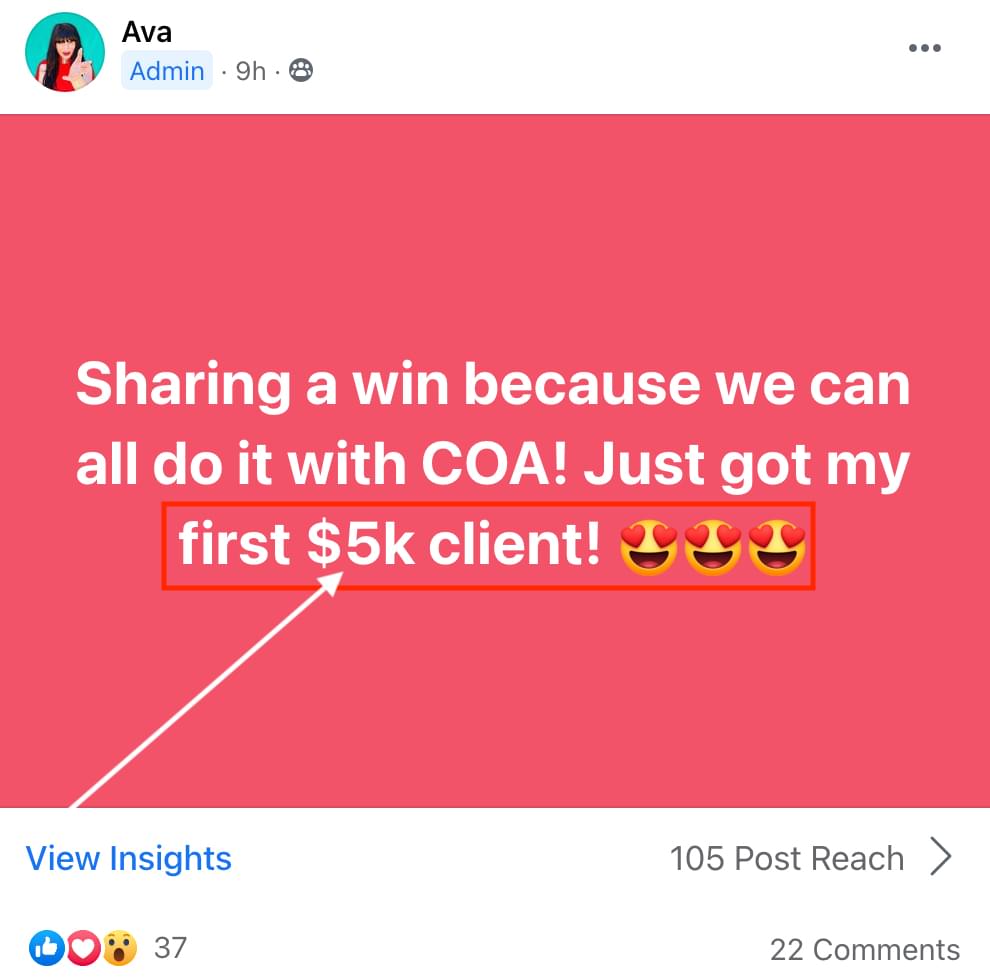The width and height of the screenshot is (990, 977).
Task: Open the 9h post timestamp
Action: [x=251, y=71]
